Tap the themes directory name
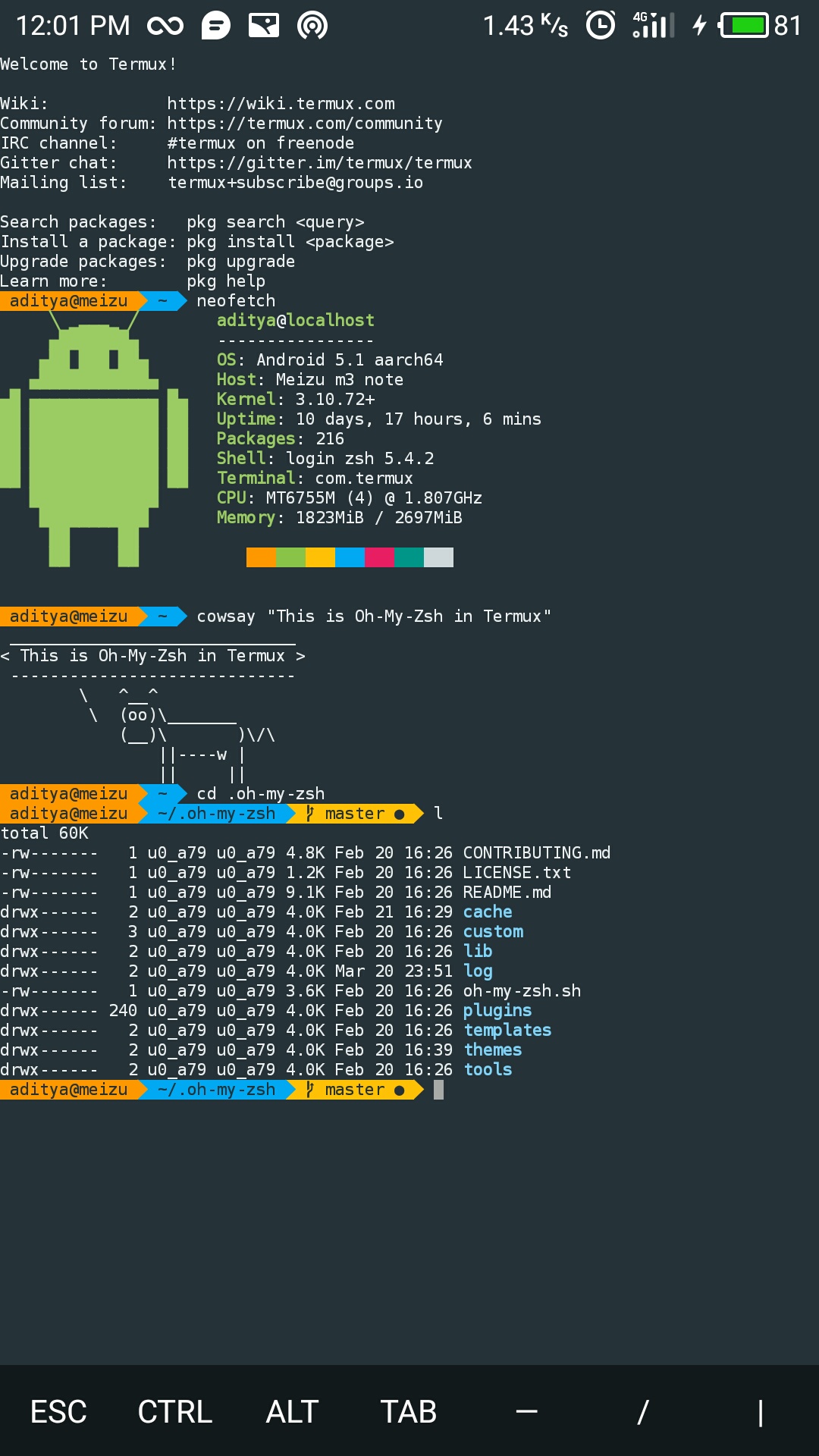This screenshot has width=819, height=1456. coord(493,1050)
